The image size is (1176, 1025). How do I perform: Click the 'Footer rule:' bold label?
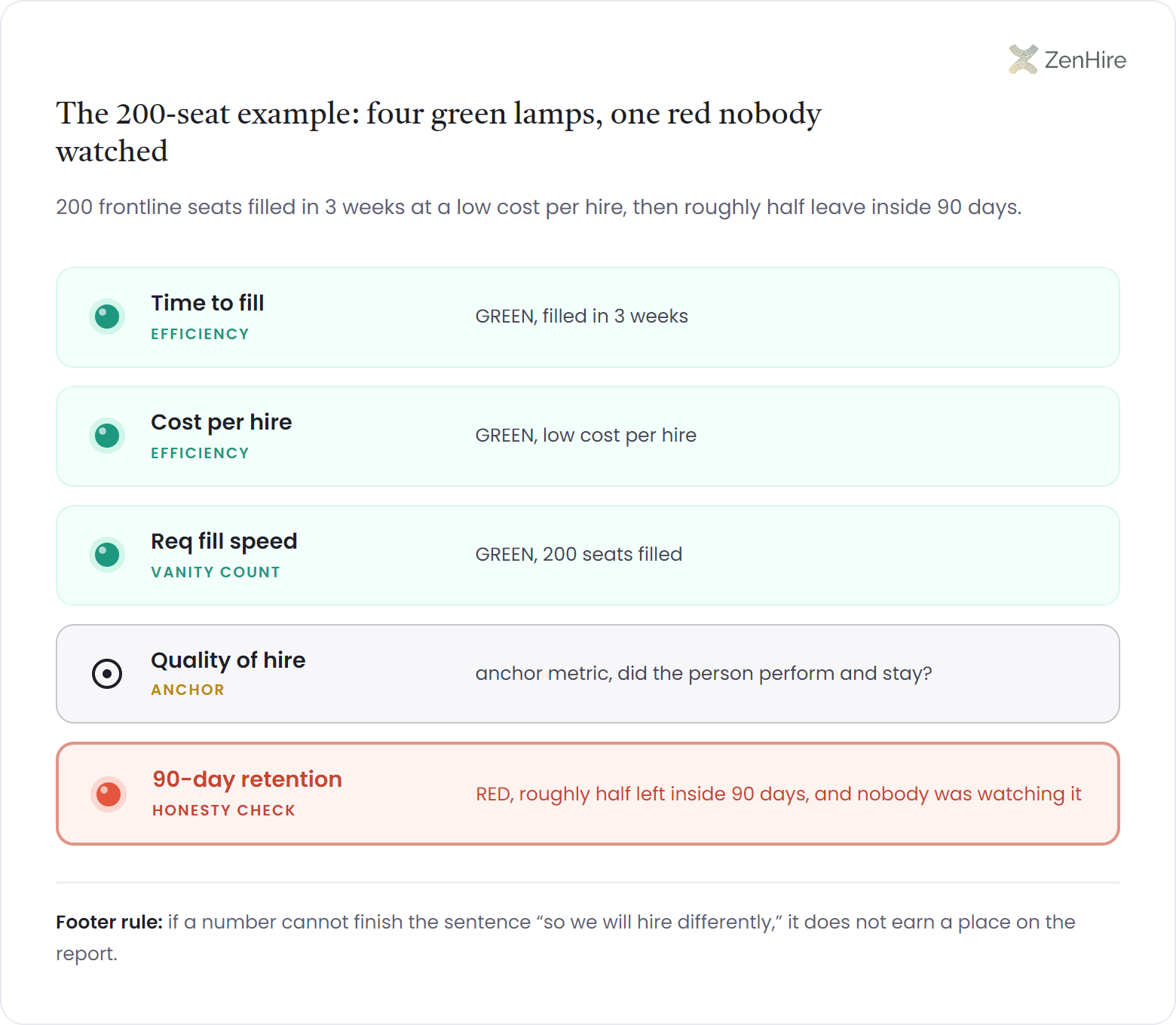(x=109, y=922)
